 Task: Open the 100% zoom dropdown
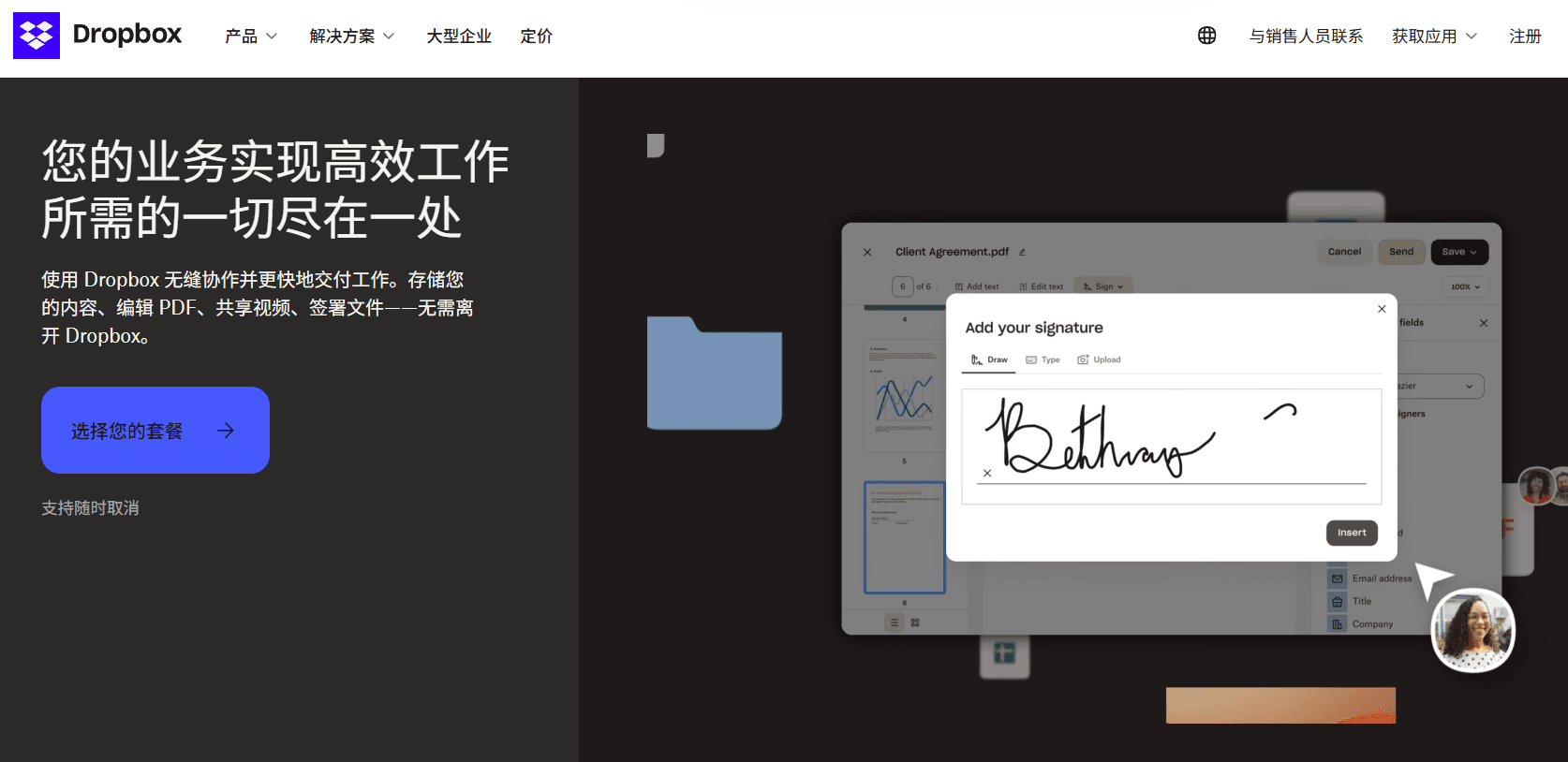point(1466,286)
